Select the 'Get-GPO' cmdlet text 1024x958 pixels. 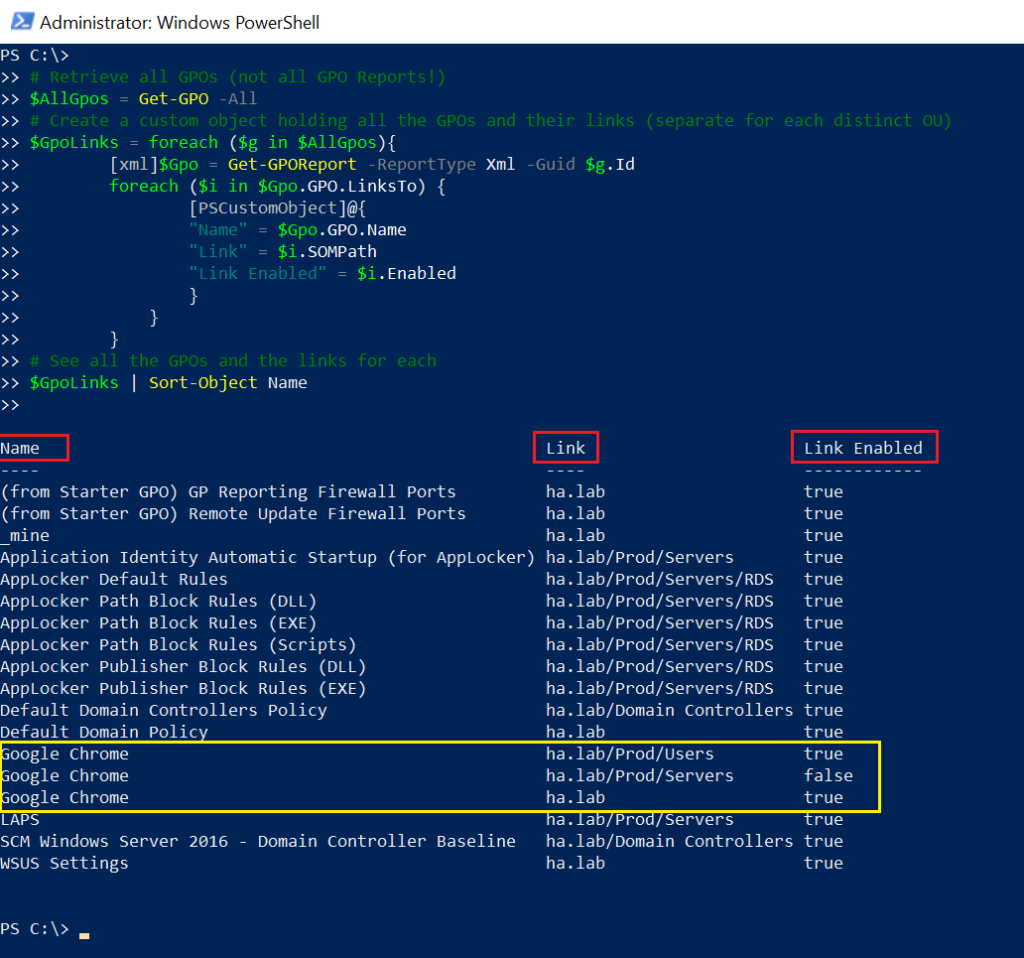[174, 99]
